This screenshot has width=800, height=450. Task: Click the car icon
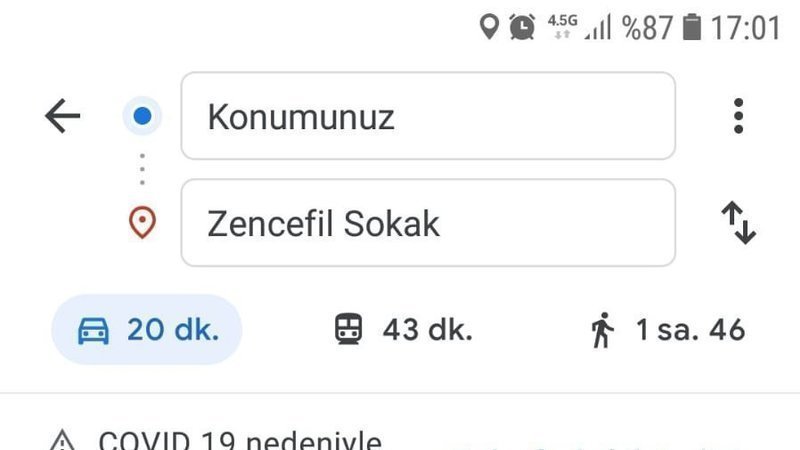click(x=93, y=331)
